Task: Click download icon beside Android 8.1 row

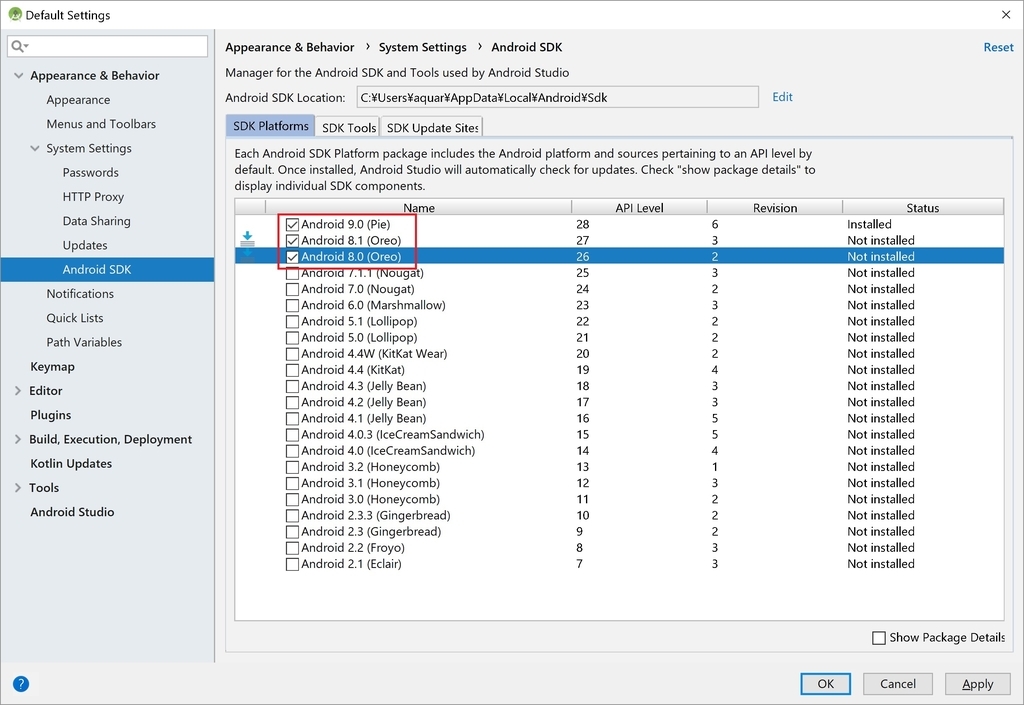Action: pyautogui.click(x=248, y=240)
